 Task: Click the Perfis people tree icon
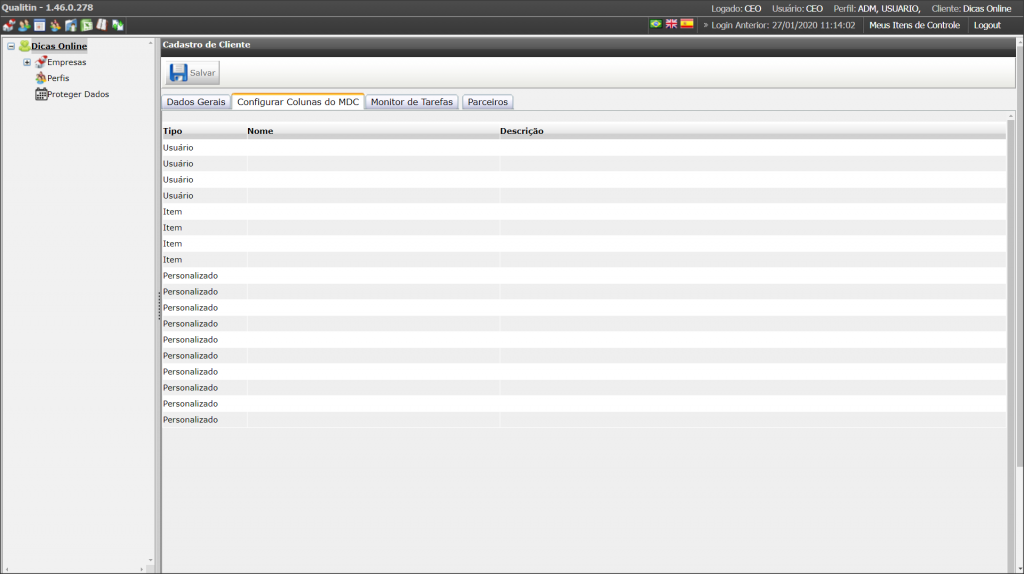40,78
